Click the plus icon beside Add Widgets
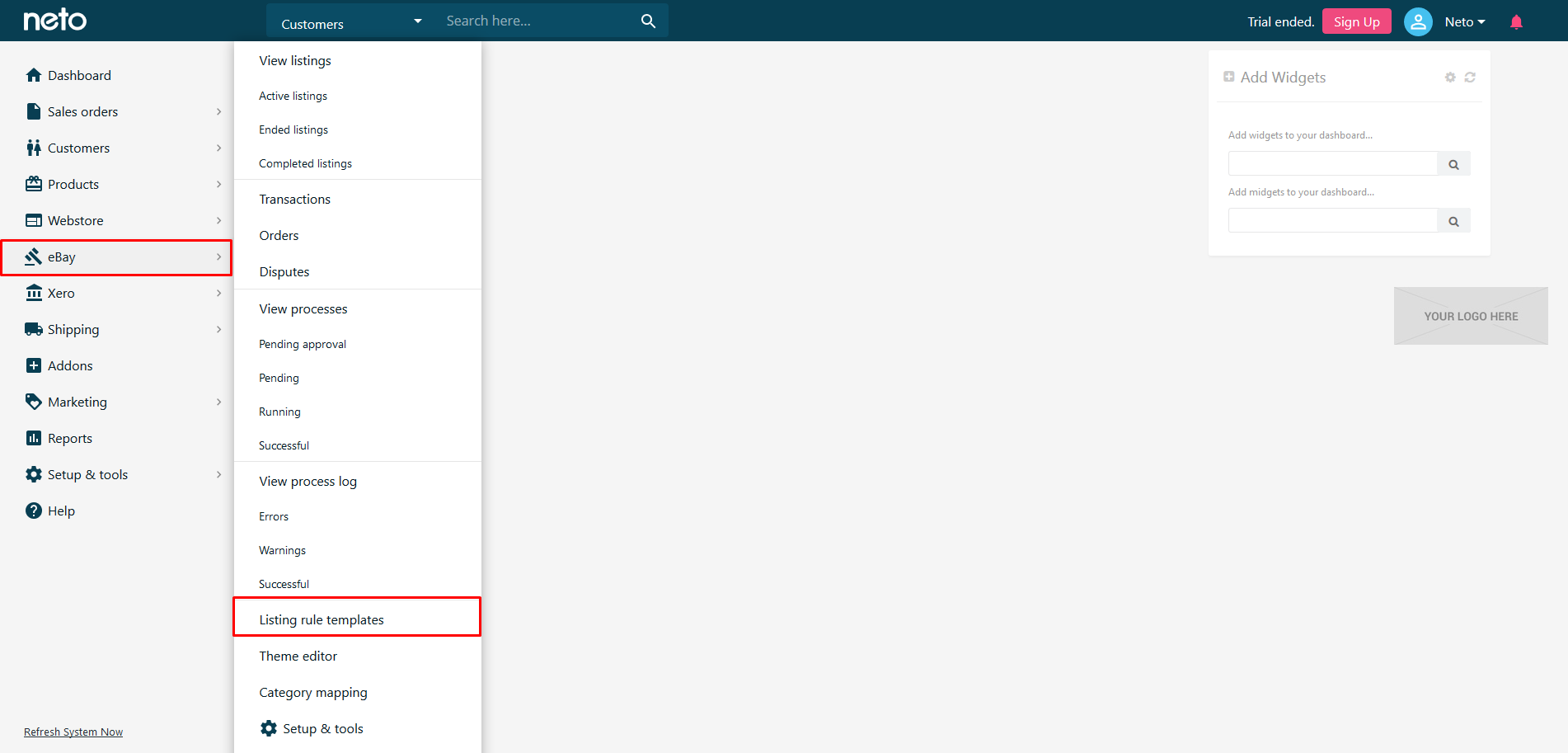Image resolution: width=1568 pixels, height=753 pixels. click(1229, 77)
